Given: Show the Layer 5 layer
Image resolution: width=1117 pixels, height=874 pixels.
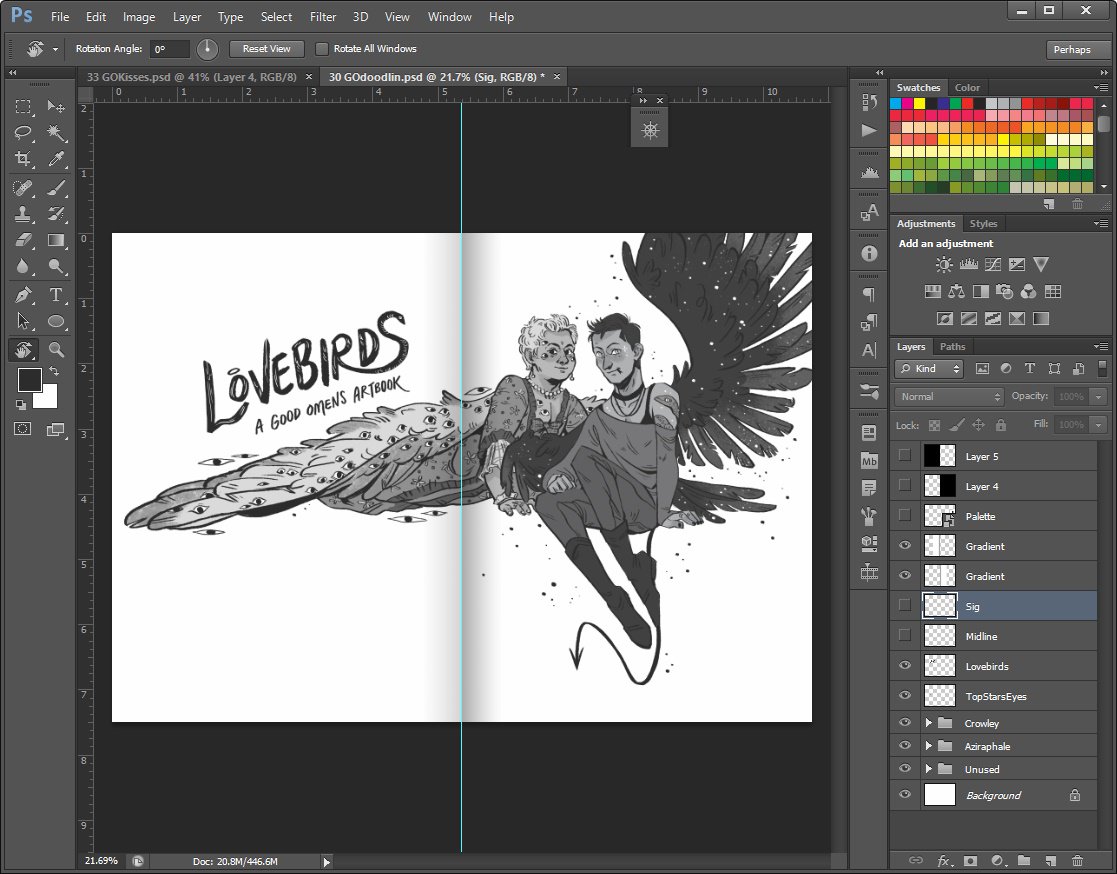Looking at the screenshot, I should (x=905, y=456).
